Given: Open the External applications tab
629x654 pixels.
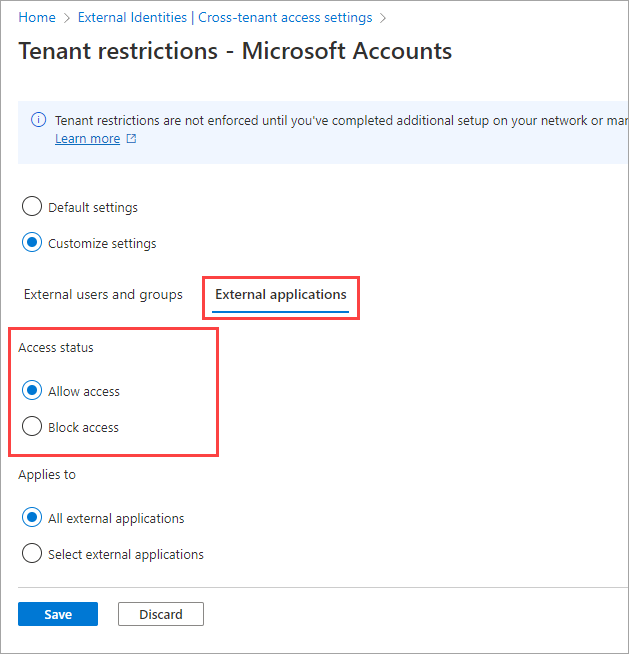Looking at the screenshot, I should point(281,295).
